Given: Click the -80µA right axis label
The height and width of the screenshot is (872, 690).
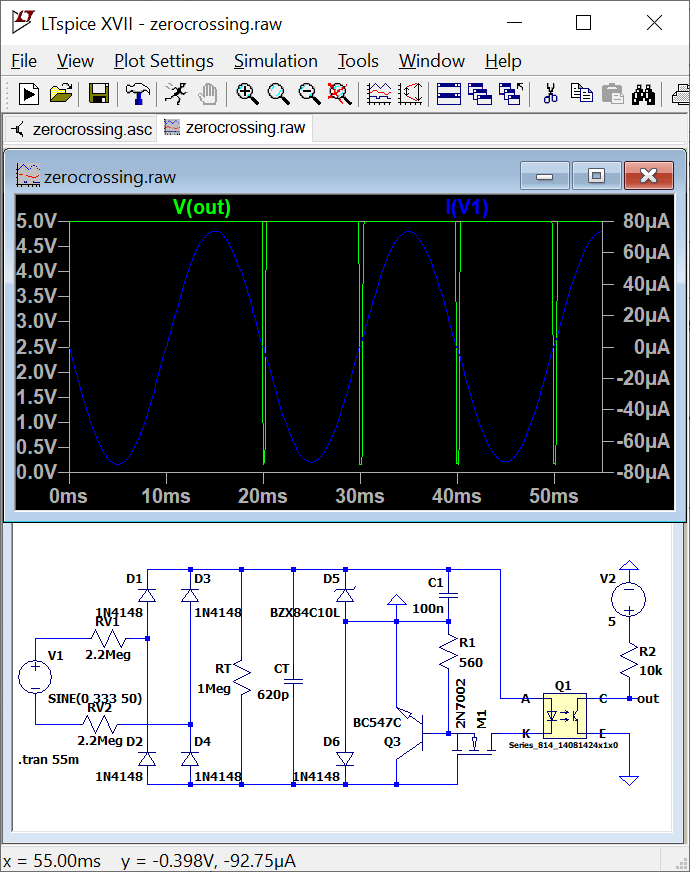Looking at the screenshot, I should (x=643, y=472).
